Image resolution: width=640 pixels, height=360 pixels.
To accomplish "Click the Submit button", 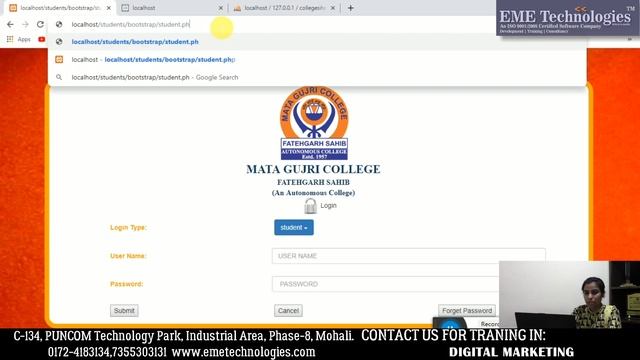I will click(124, 311).
